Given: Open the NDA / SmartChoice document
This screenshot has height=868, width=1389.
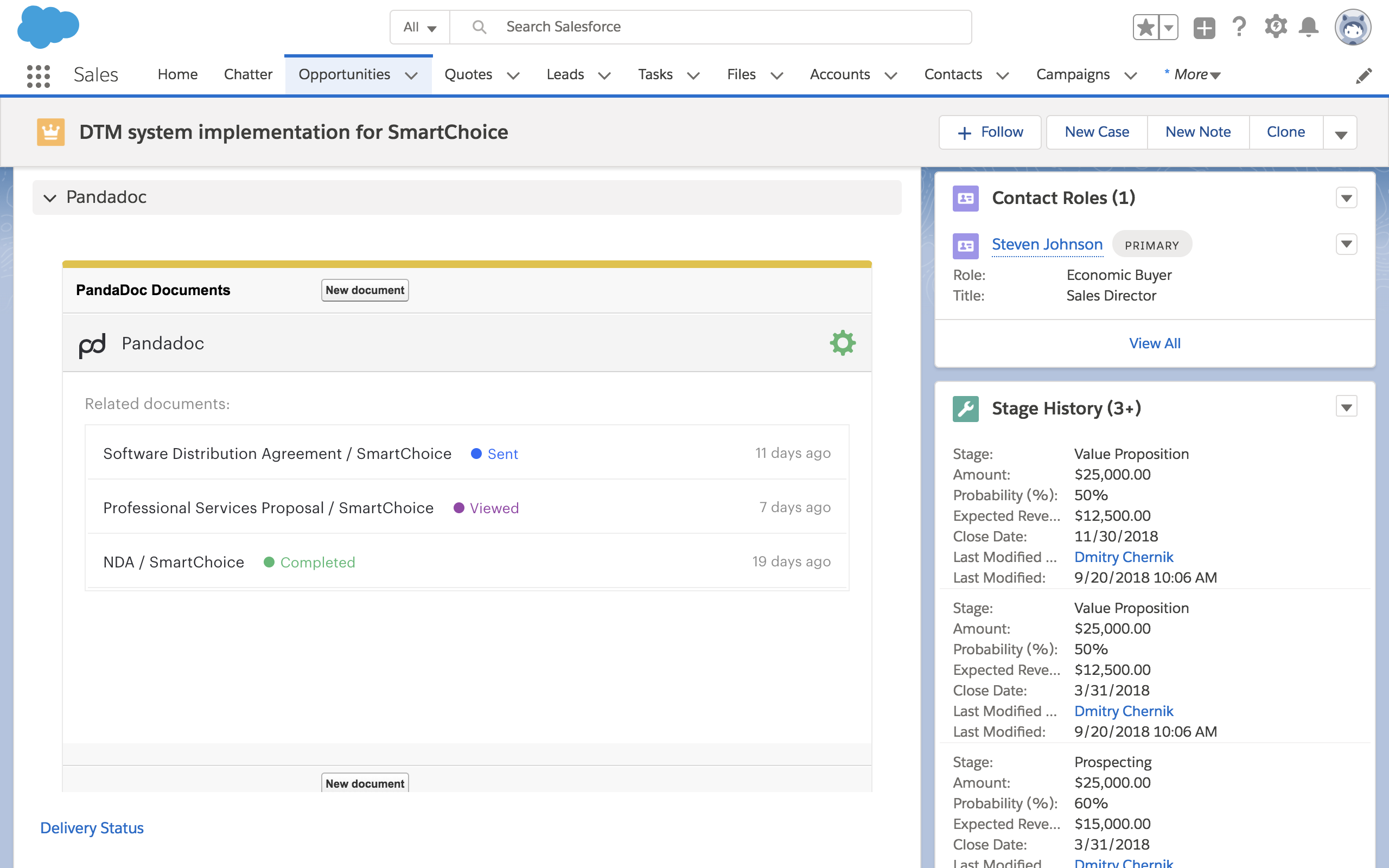Looking at the screenshot, I should coord(173,562).
